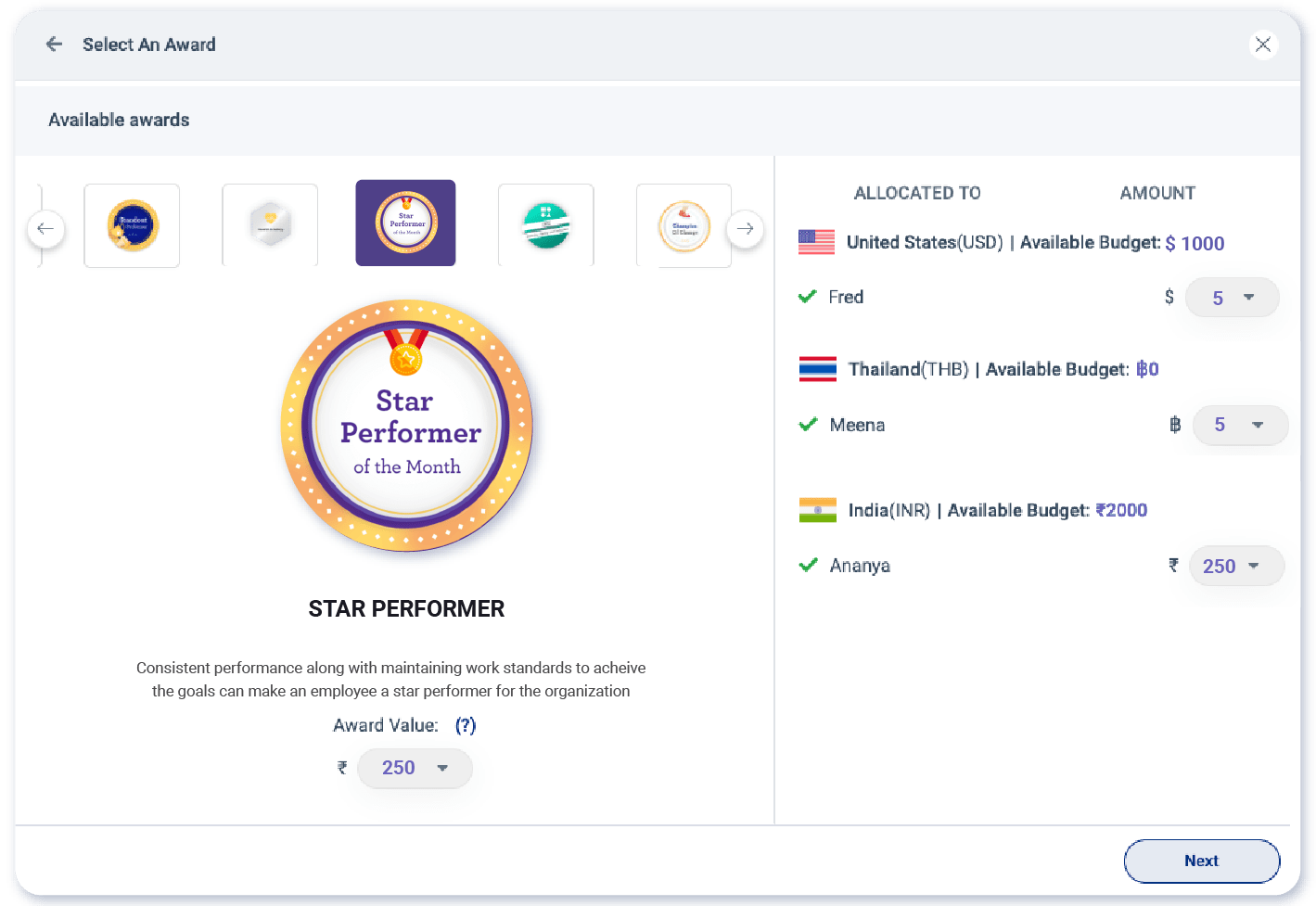Toggle the checkmark next to Meena
1316x906 pixels.
click(807, 425)
